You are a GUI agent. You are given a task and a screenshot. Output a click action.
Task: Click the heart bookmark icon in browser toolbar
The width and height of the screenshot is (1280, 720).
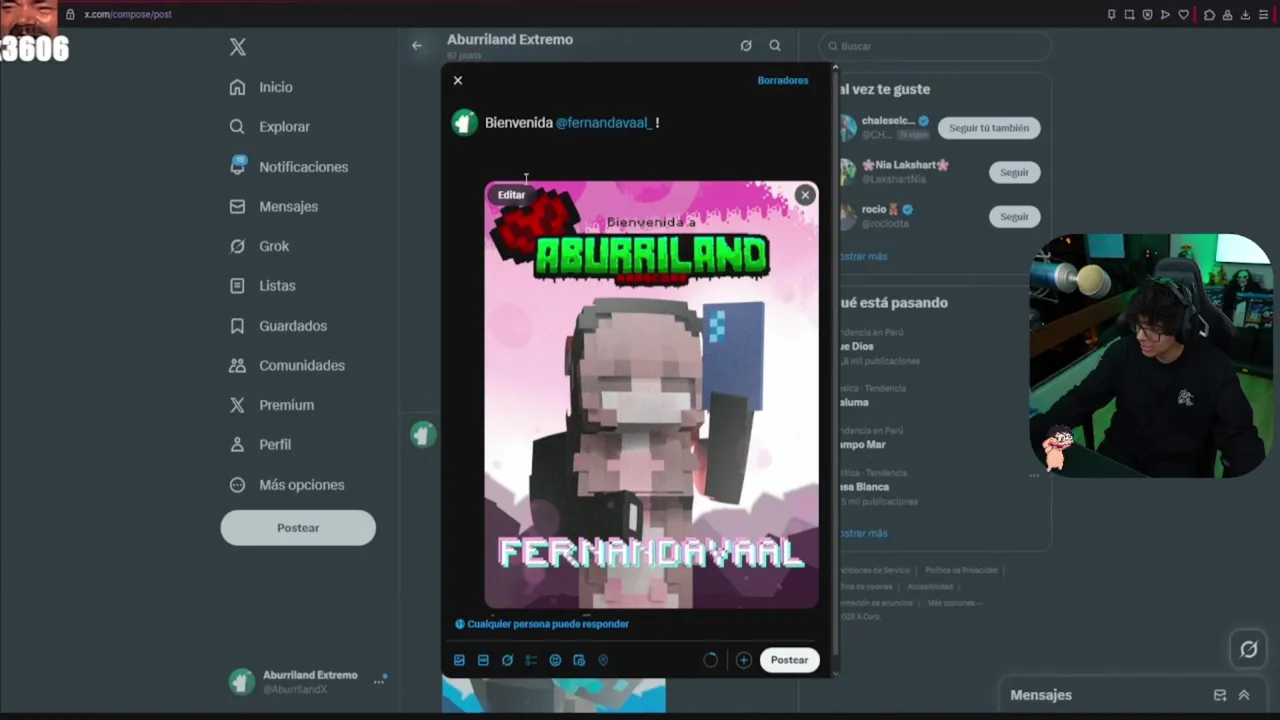(x=1184, y=14)
